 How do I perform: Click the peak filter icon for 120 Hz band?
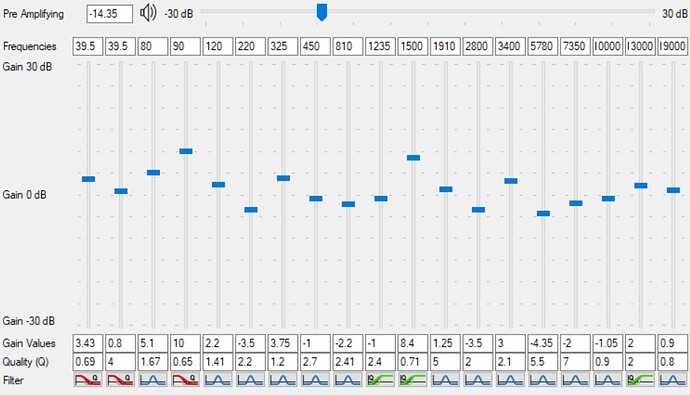tap(218, 380)
